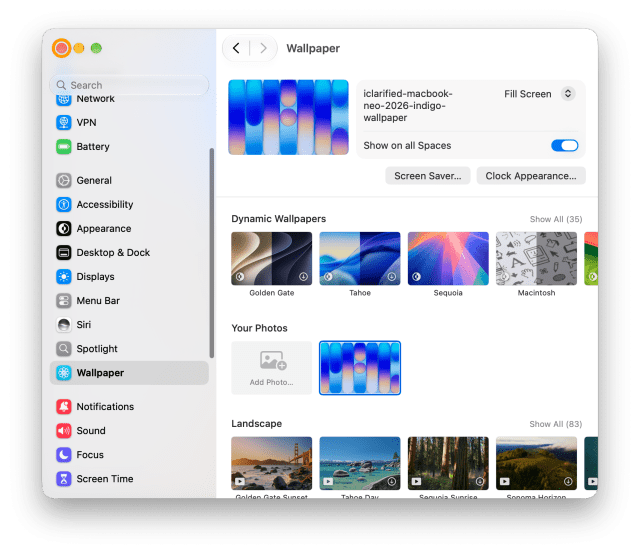Open Network in the sidebar

point(129,100)
